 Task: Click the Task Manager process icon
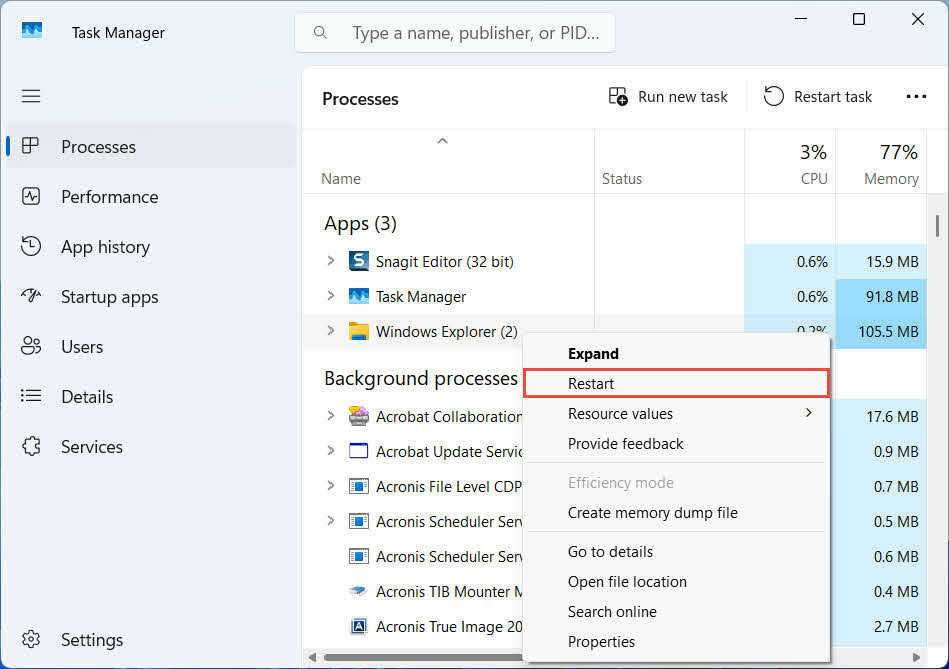pyautogui.click(x=359, y=296)
